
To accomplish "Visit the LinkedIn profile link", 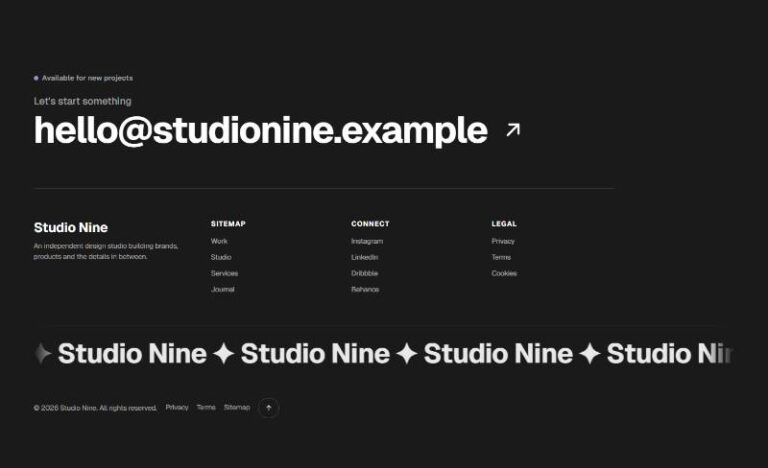I will click(x=364, y=257).
